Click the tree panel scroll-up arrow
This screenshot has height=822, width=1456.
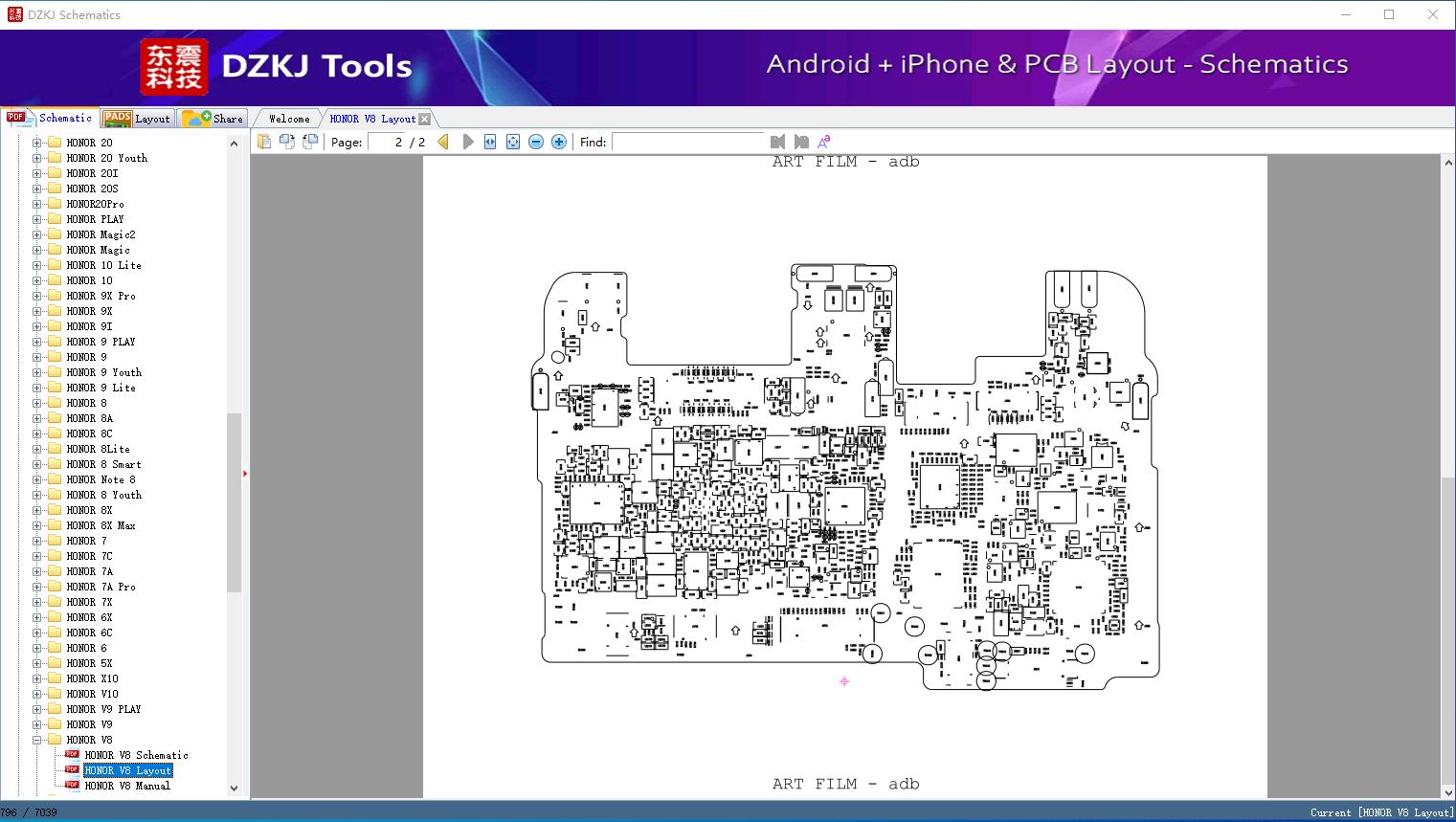234,144
